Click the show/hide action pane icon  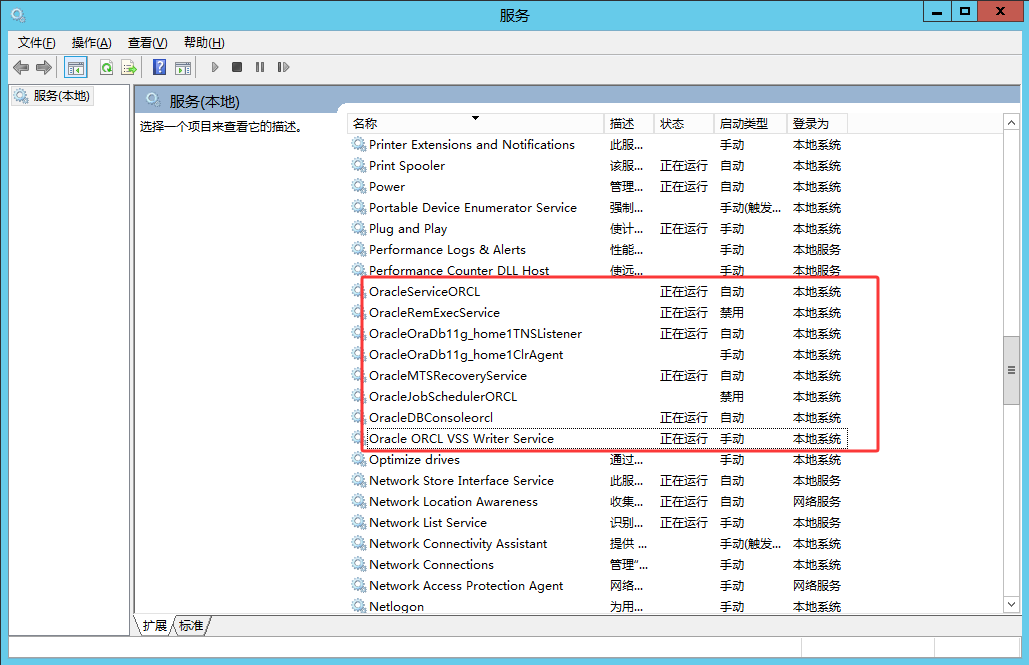183,67
